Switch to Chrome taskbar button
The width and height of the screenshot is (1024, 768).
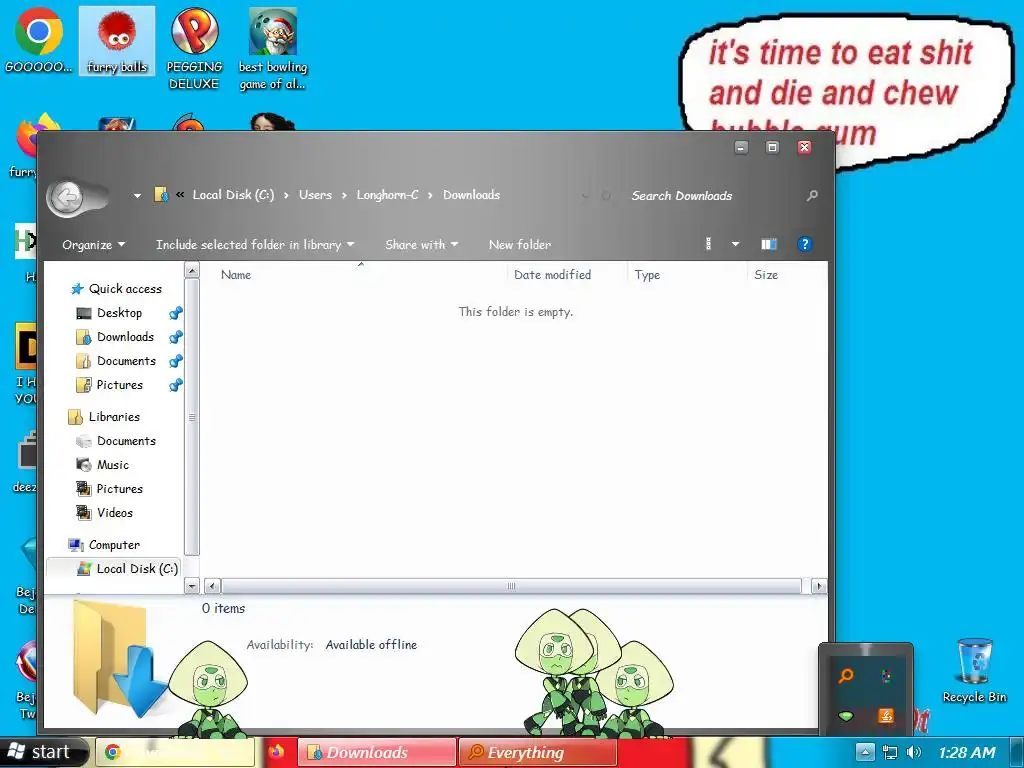[174, 752]
